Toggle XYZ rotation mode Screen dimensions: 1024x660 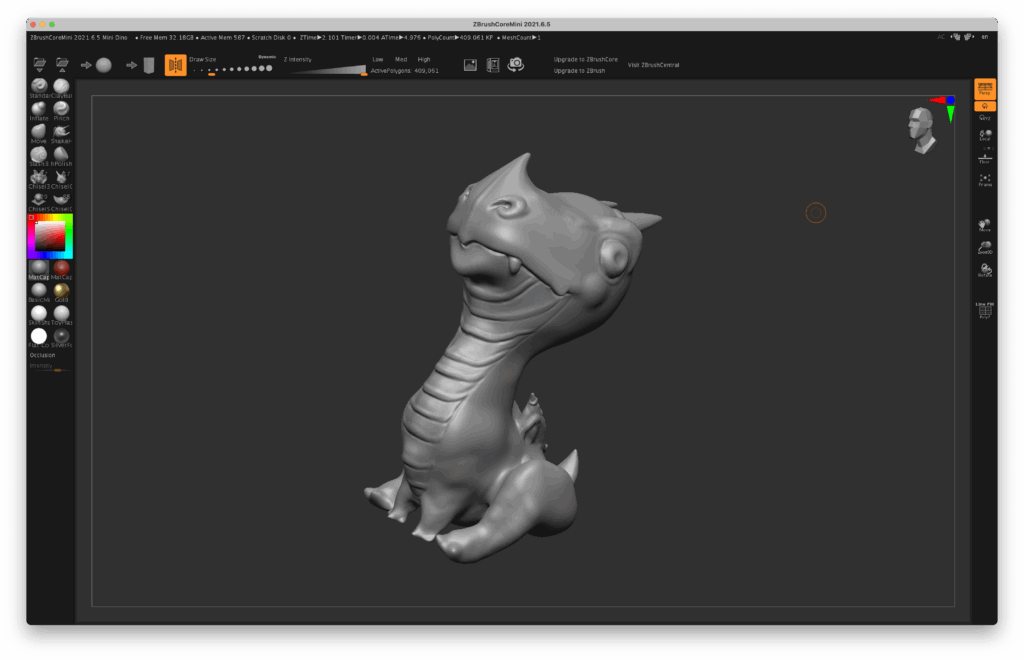pyautogui.click(x=985, y=118)
